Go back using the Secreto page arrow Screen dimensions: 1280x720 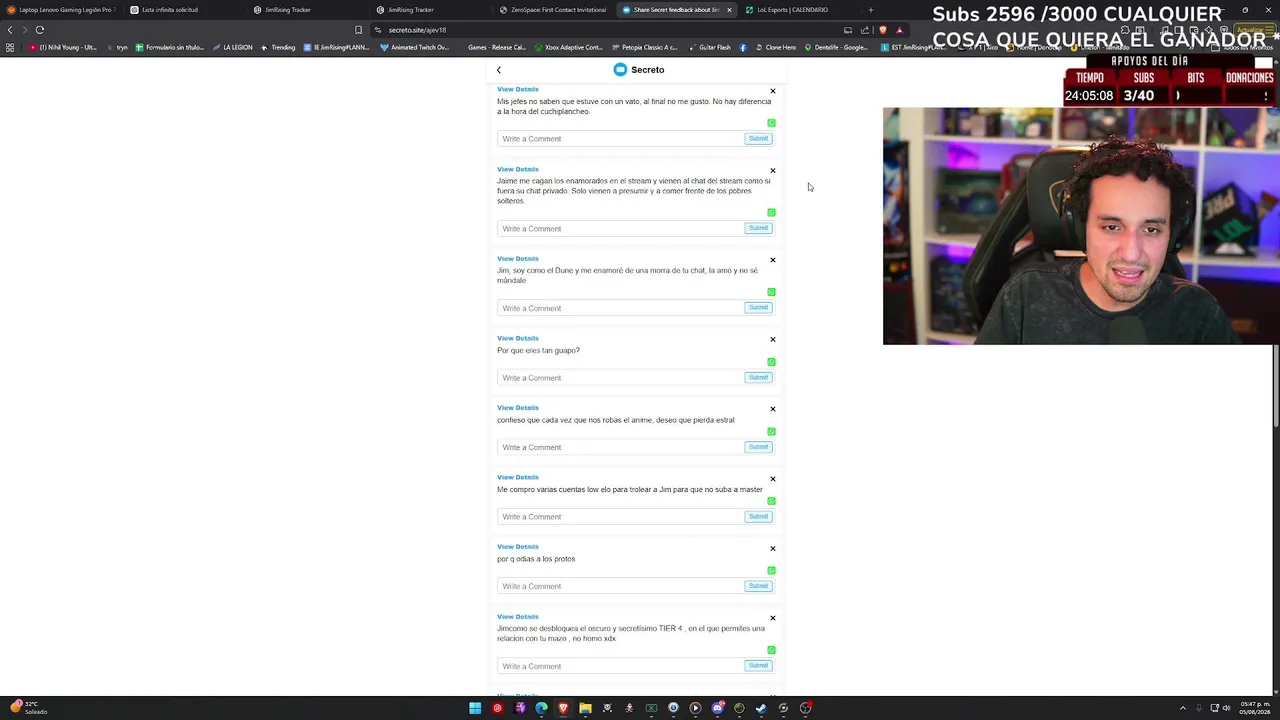click(x=499, y=70)
